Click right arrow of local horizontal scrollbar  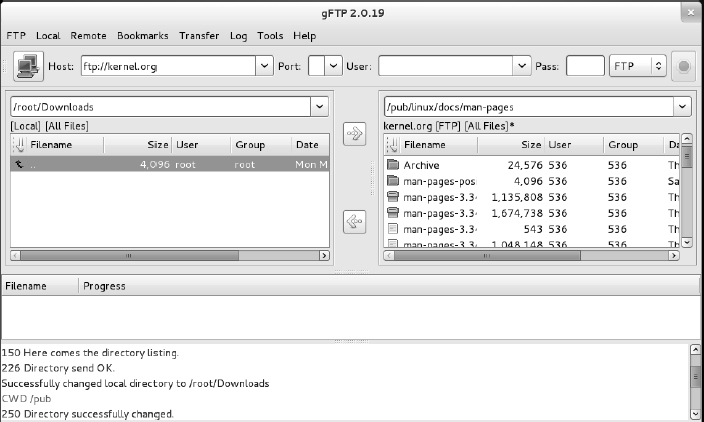pos(324,255)
